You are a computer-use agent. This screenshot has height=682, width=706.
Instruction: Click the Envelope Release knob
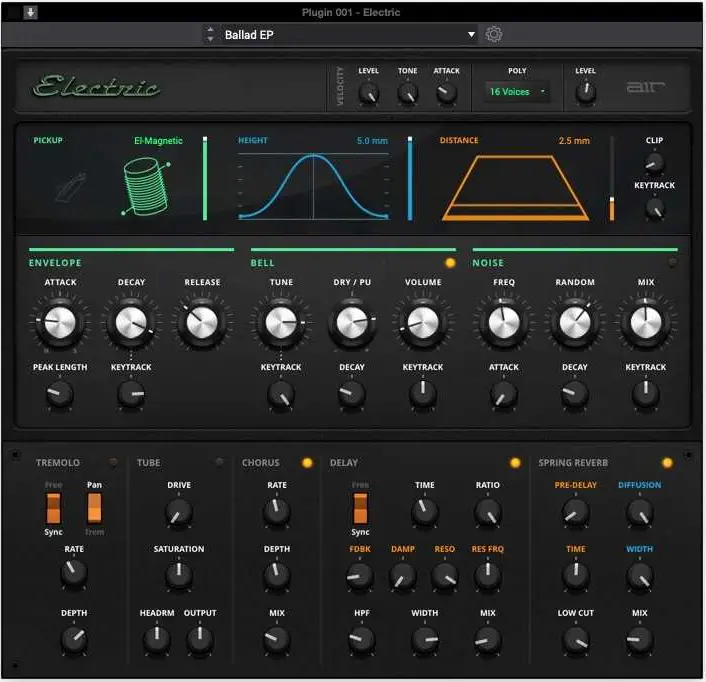click(x=202, y=322)
